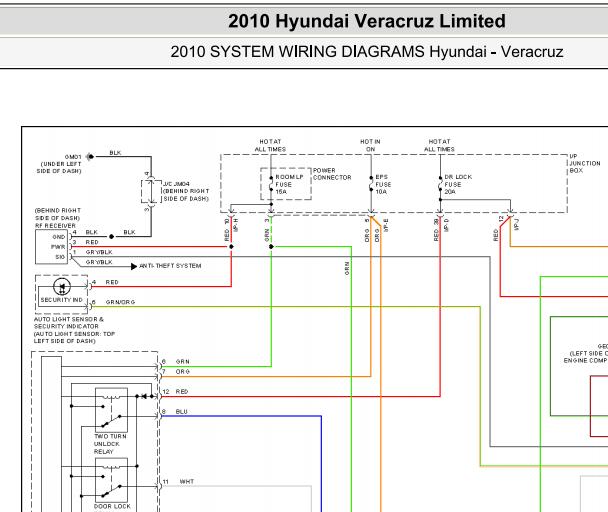Click the 'DOOR LOCK' relay label

coord(112,506)
